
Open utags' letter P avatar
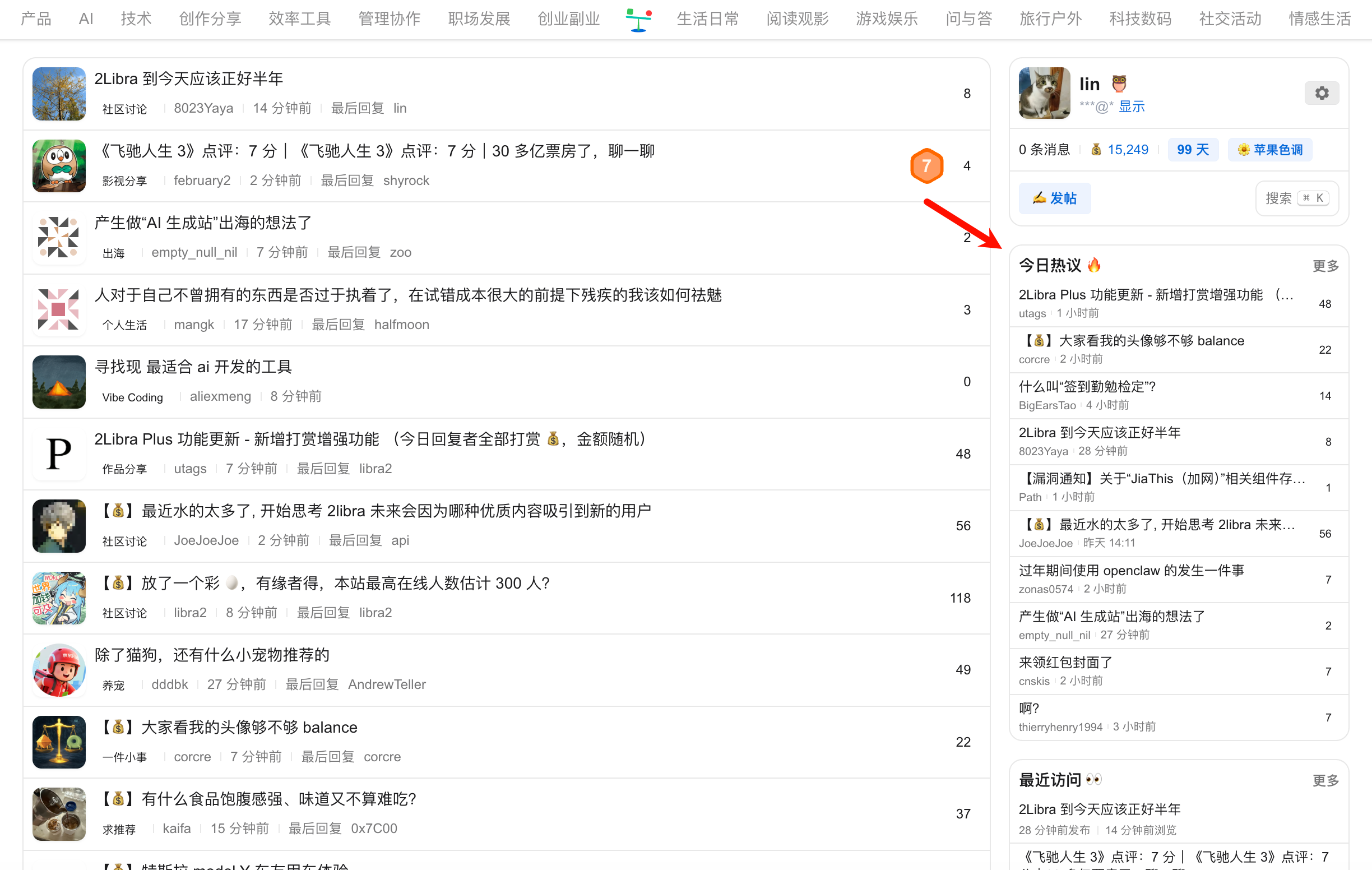(x=59, y=454)
